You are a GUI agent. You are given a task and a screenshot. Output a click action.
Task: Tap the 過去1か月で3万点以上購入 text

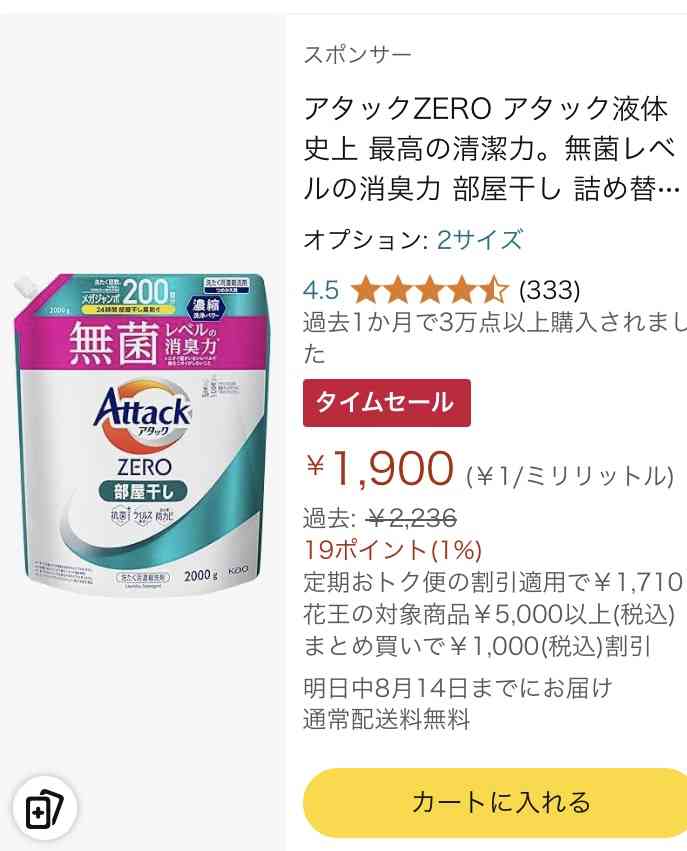click(495, 338)
